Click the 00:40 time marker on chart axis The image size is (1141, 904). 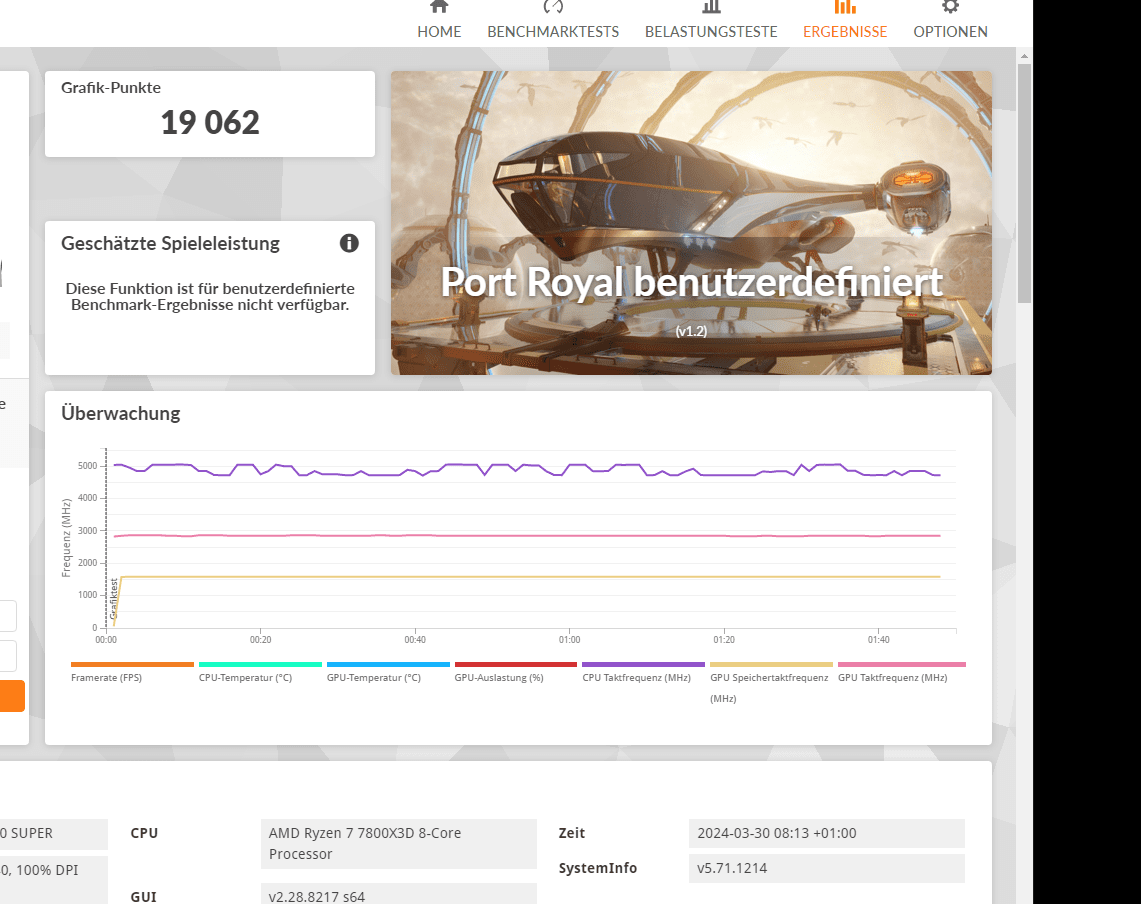tap(415, 640)
